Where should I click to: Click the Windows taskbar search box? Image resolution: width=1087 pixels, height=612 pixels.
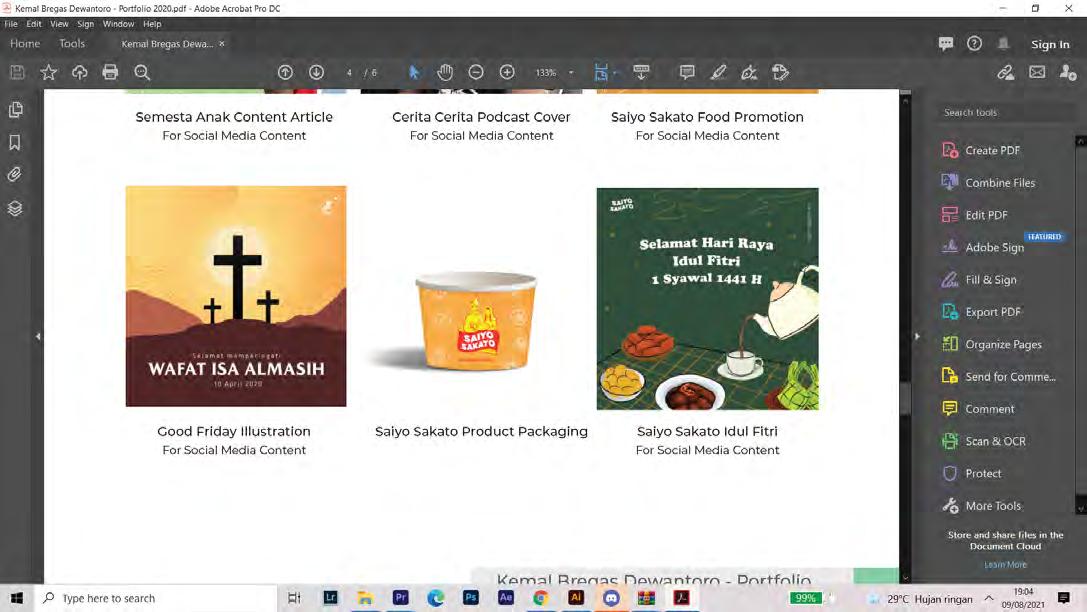[156, 598]
